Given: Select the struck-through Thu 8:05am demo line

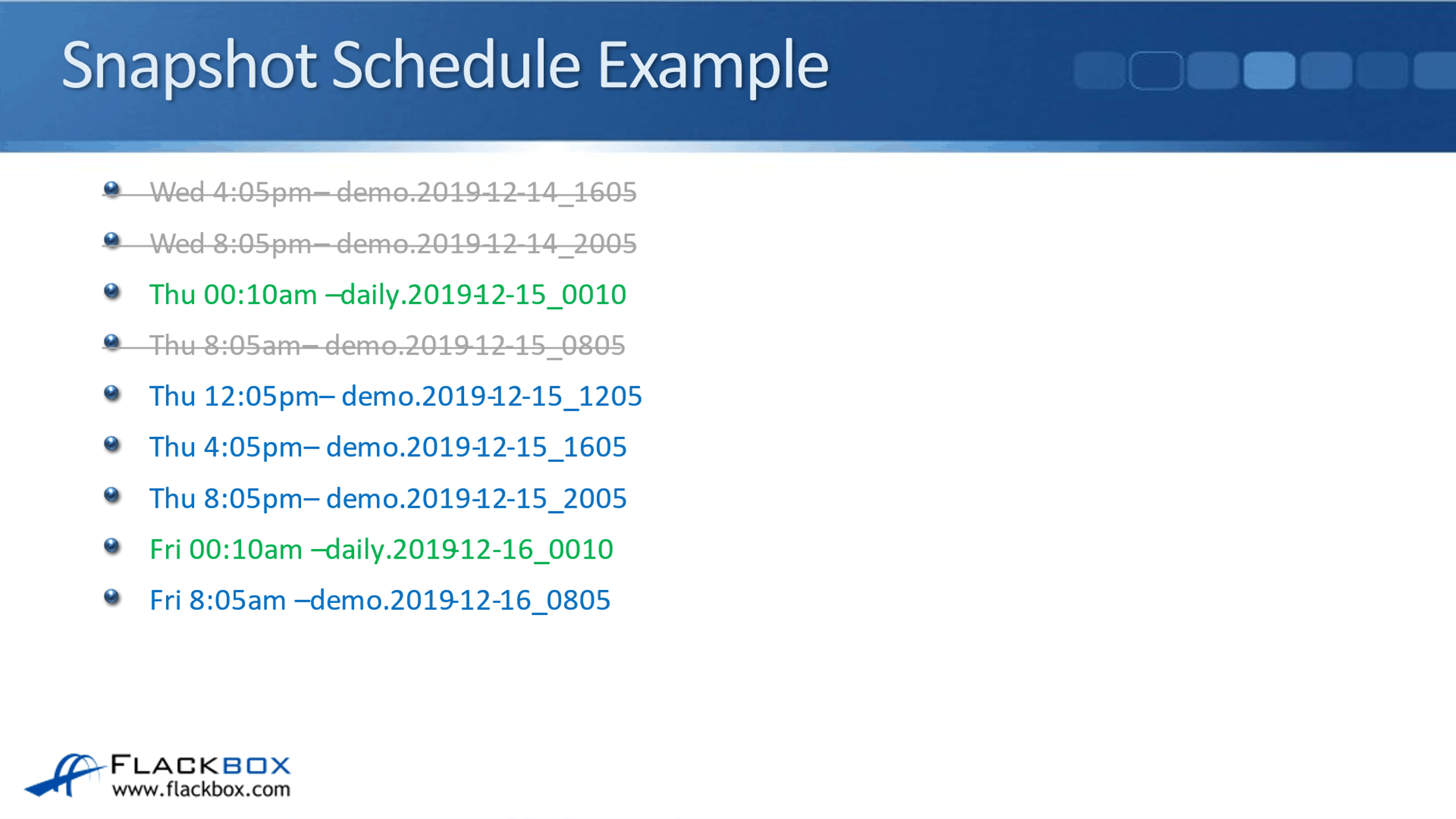Looking at the screenshot, I should 387,345.
